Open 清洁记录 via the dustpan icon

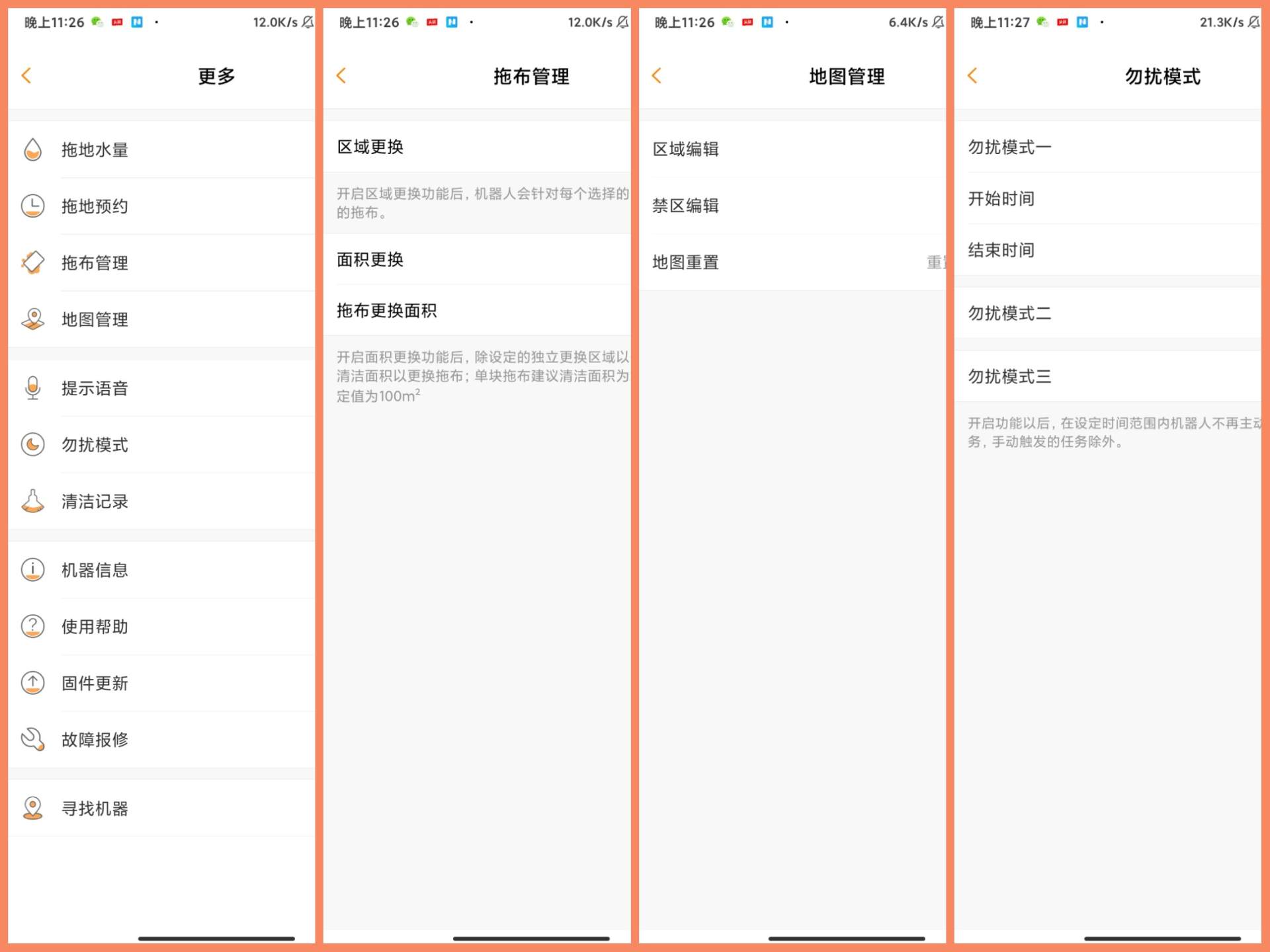(x=32, y=501)
